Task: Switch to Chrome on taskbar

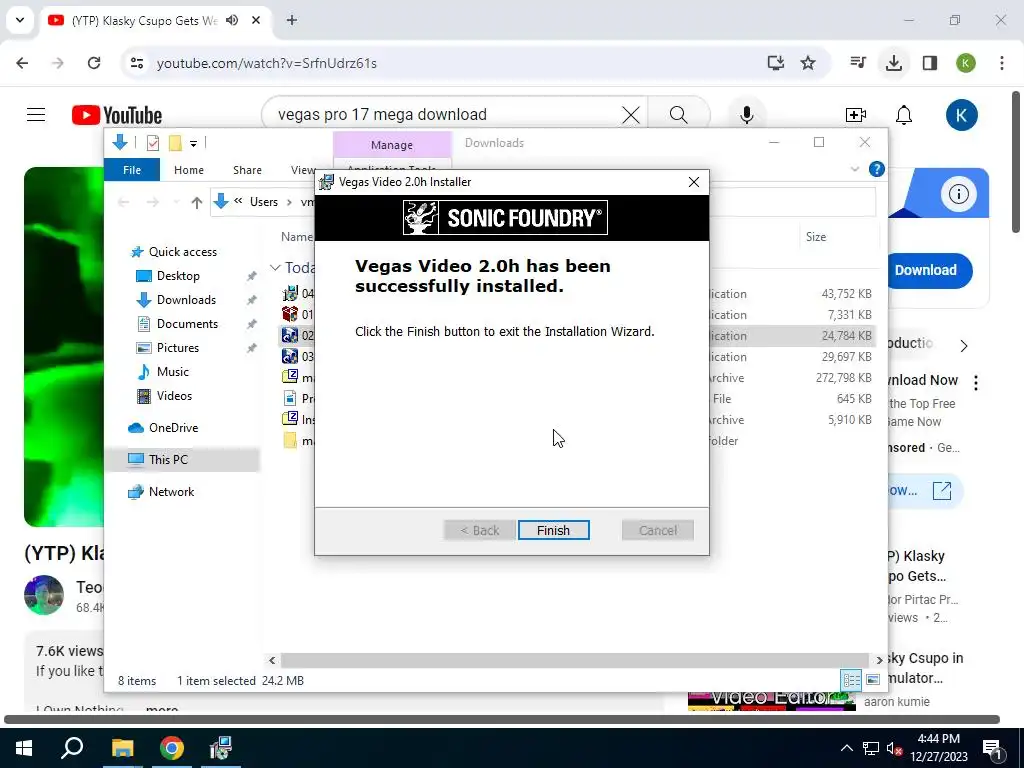Action: (x=172, y=748)
